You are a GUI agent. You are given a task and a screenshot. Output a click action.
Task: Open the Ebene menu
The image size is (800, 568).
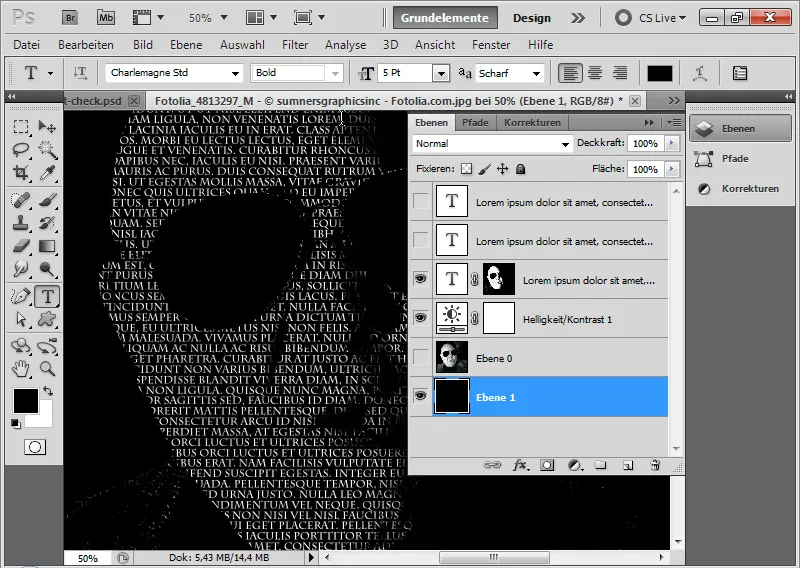186,45
